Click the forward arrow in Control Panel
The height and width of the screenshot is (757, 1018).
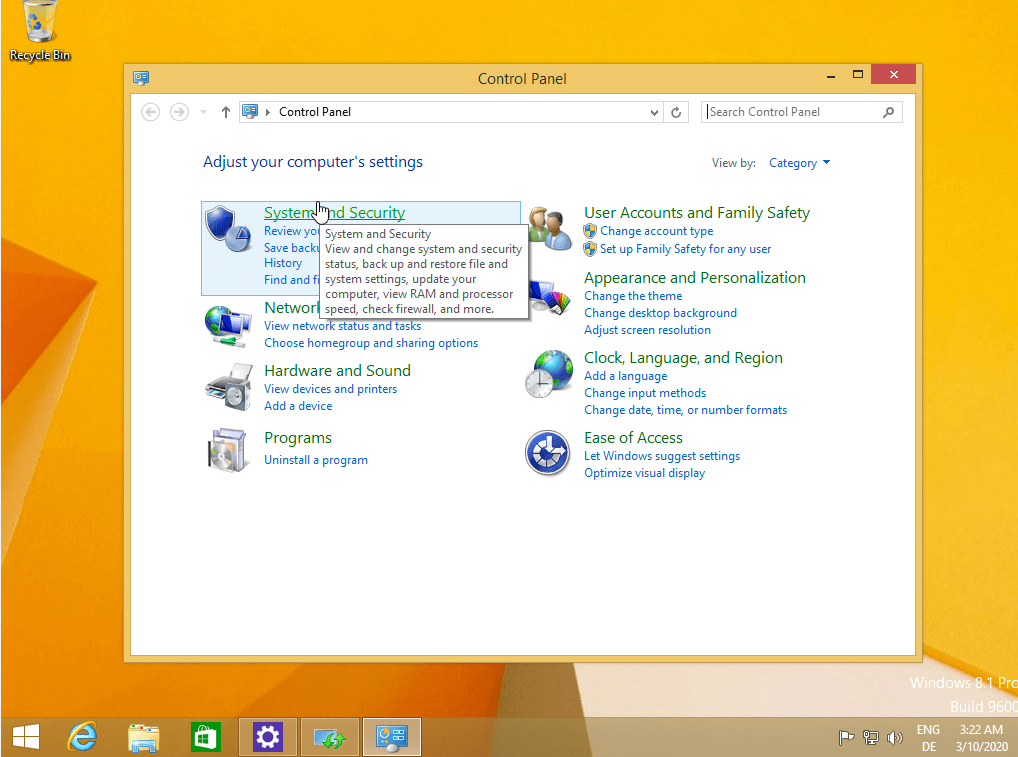point(179,112)
